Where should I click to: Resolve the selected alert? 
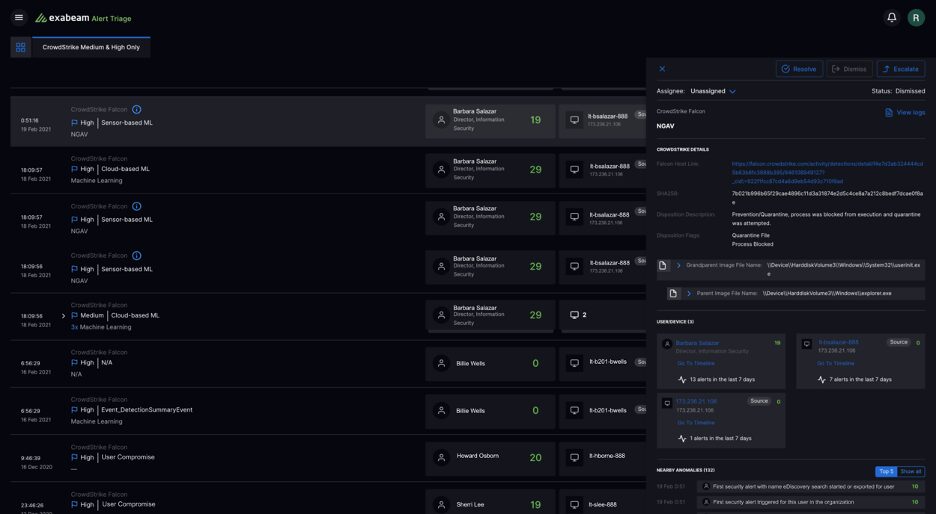(799, 69)
